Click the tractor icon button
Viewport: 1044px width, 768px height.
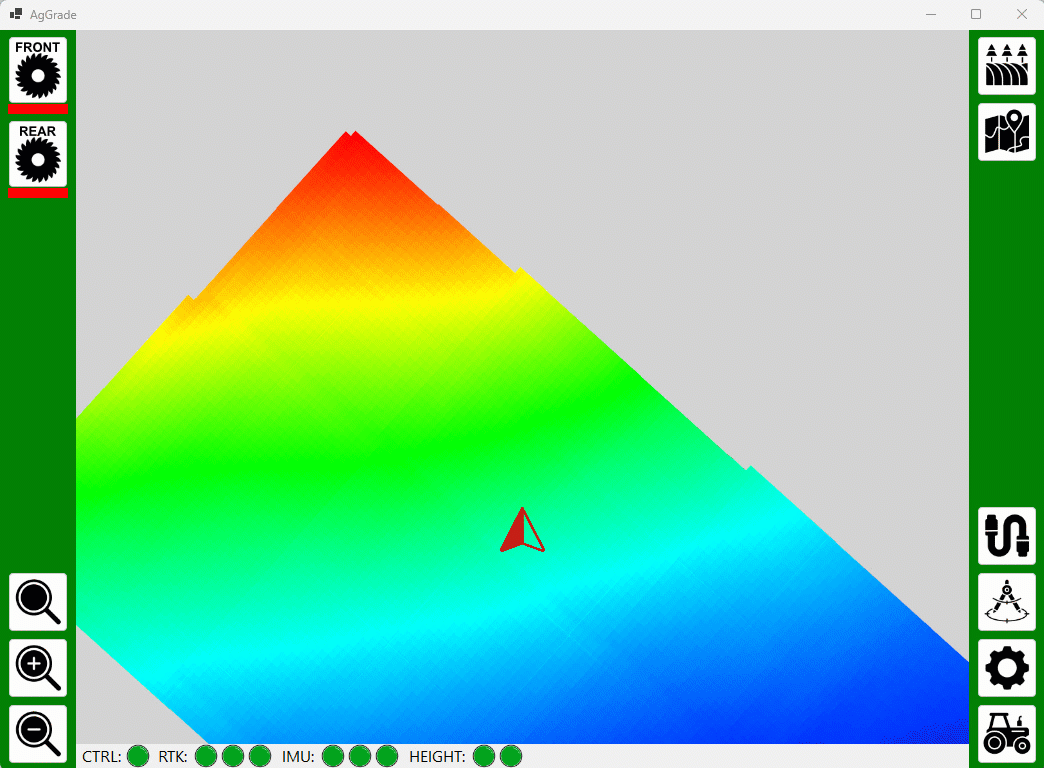pos(1007,734)
